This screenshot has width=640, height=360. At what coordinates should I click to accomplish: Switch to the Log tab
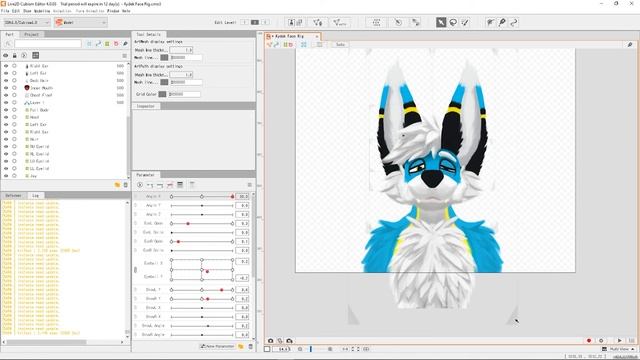pyautogui.click(x=36, y=196)
